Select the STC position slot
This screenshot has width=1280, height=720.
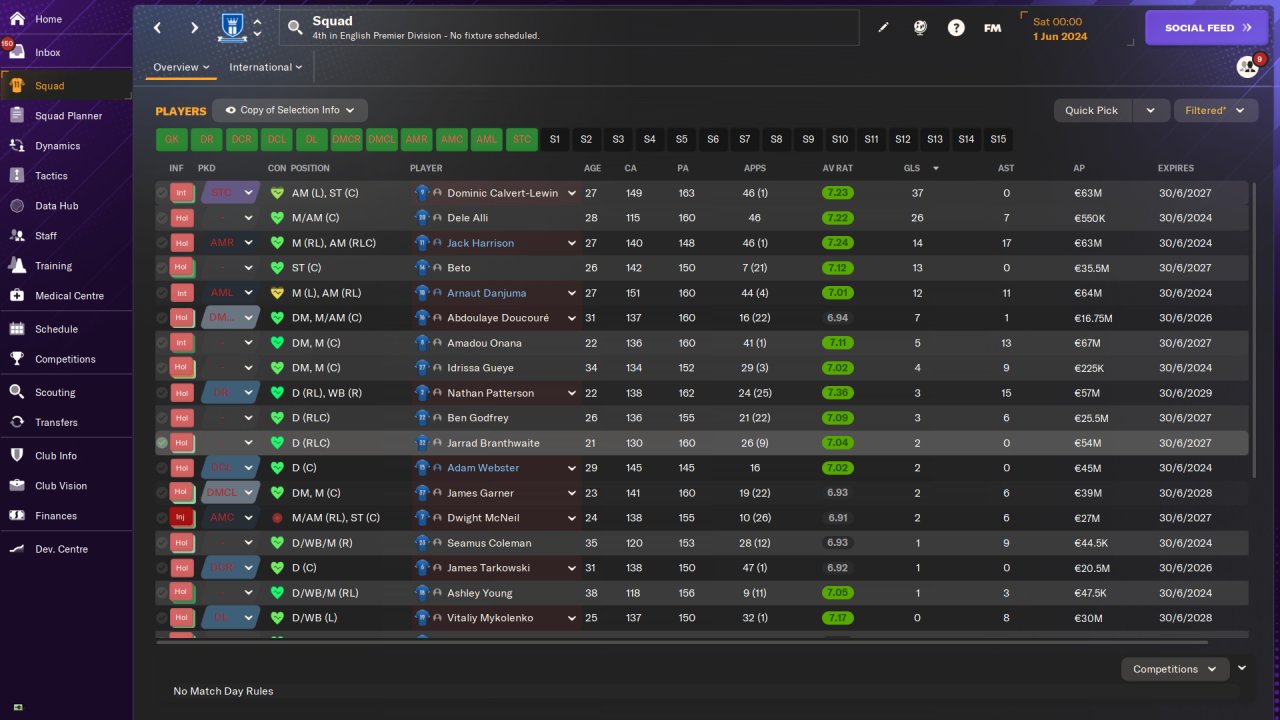522,139
